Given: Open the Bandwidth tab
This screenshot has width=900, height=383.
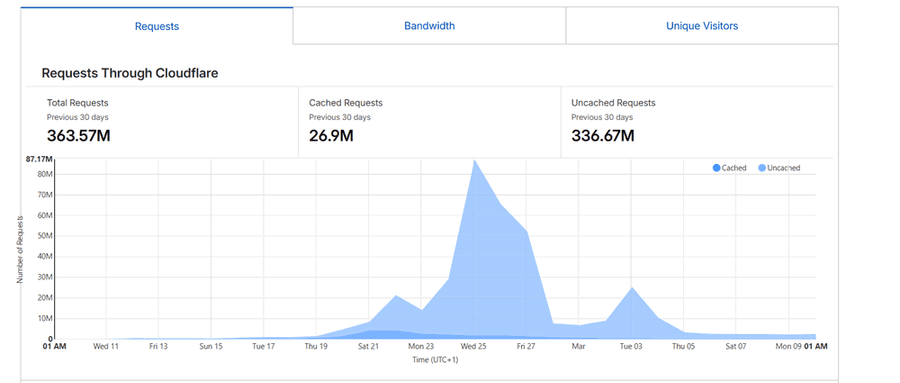Looking at the screenshot, I should coord(429,26).
